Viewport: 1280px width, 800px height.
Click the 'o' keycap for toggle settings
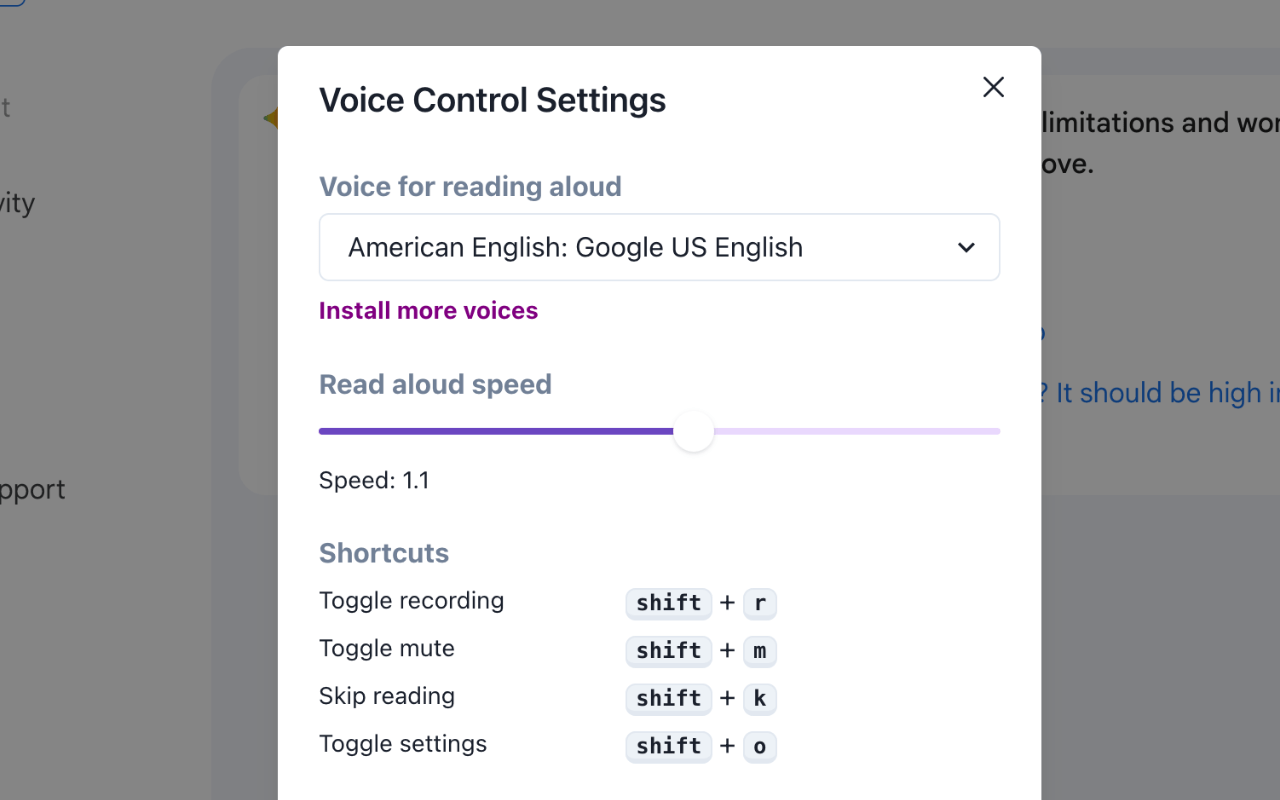[x=760, y=746]
